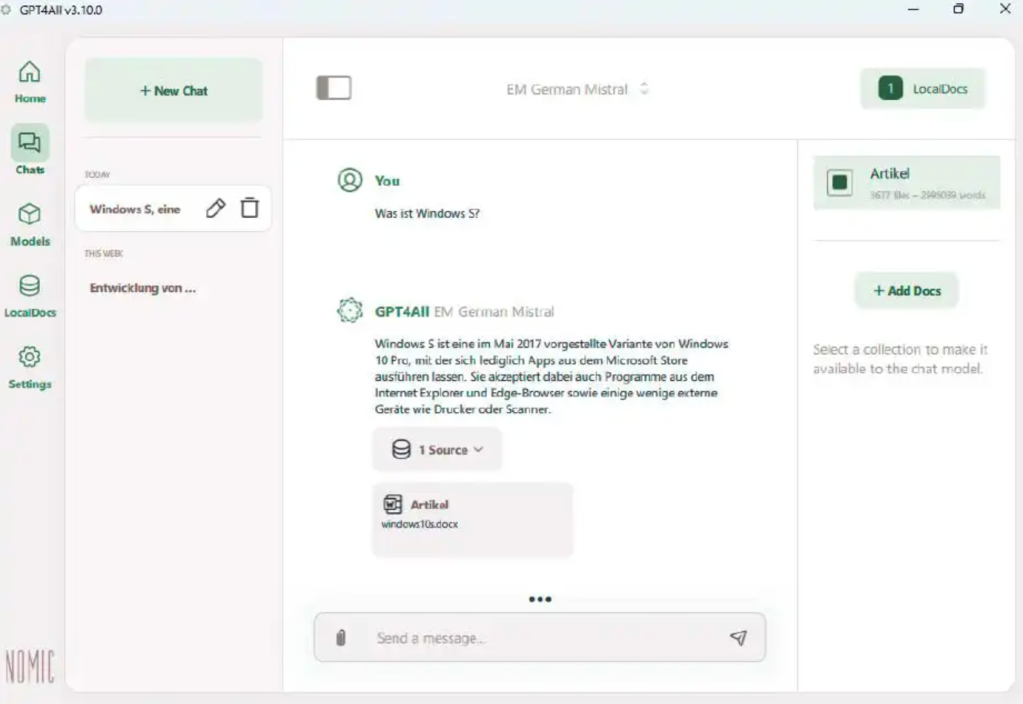Open EM German Mistral model dropdown
The image size is (1023, 704).
577,89
